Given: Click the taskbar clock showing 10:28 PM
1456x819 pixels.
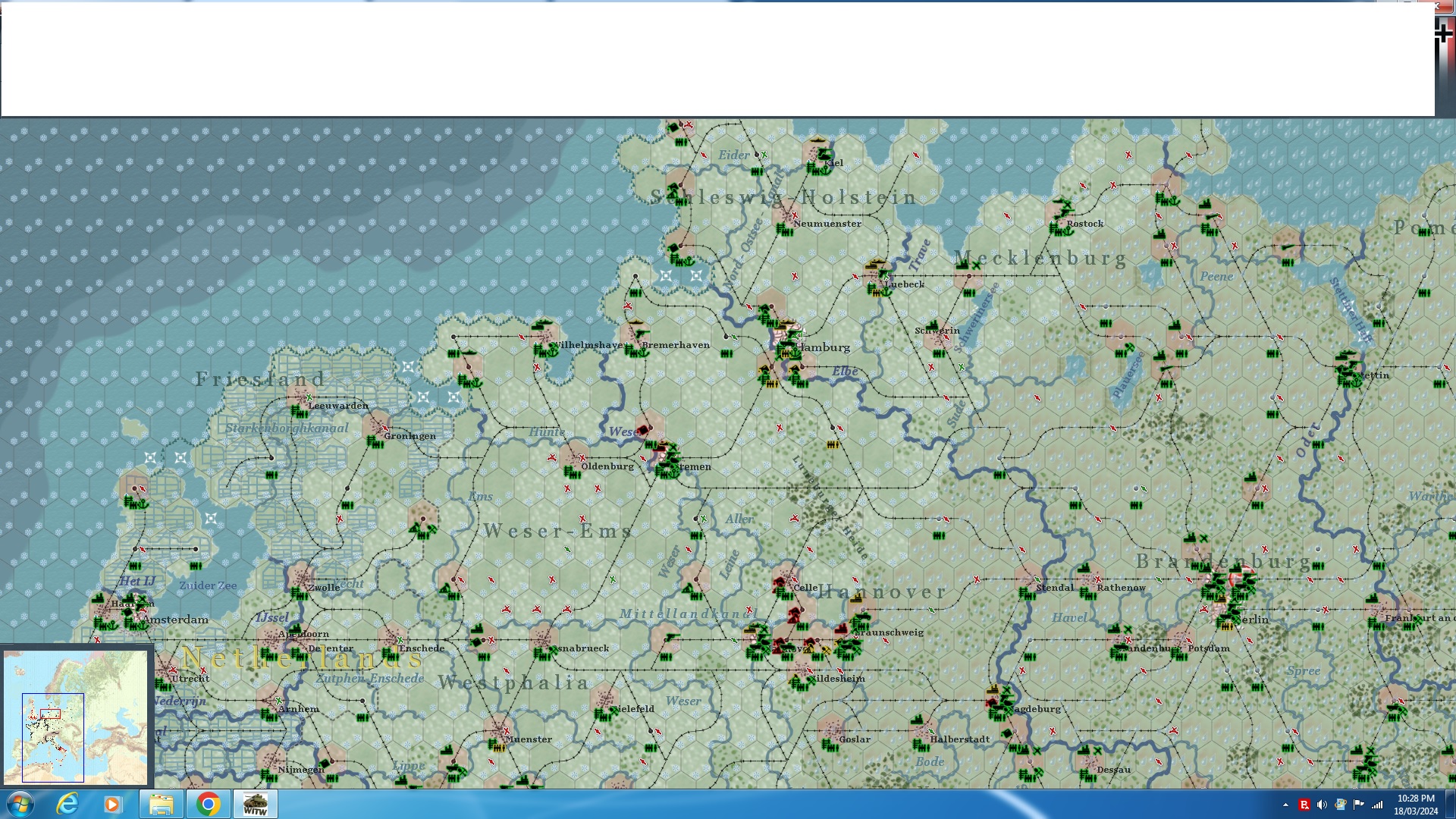Looking at the screenshot, I should tap(1416, 804).
